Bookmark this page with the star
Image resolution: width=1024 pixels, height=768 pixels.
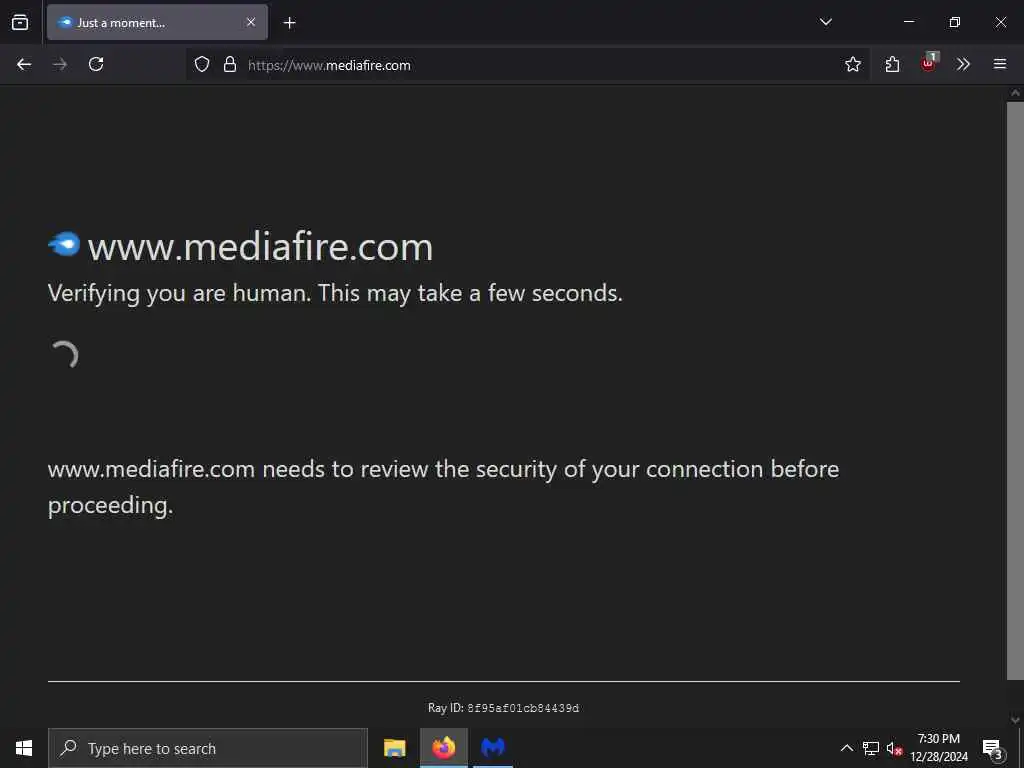pyautogui.click(x=852, y=64)
